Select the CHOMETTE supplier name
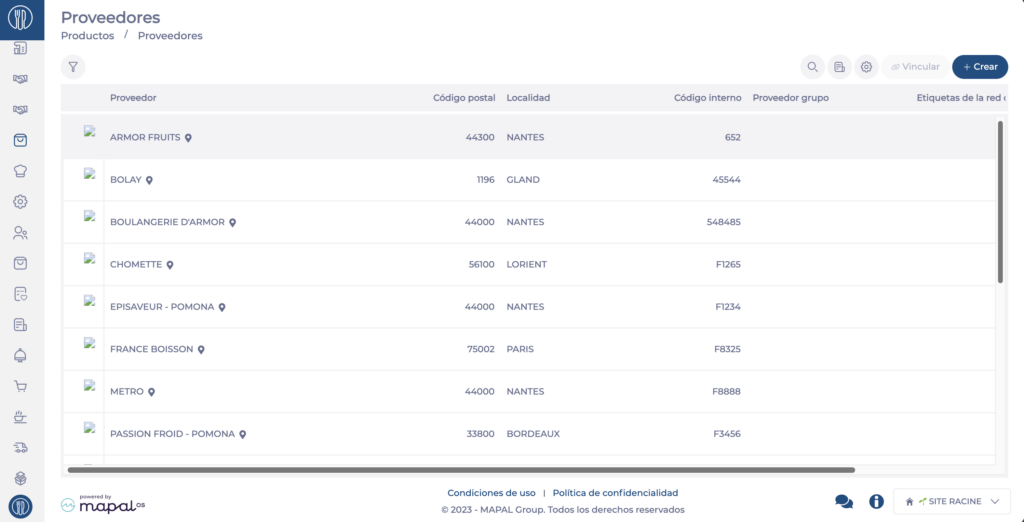Screen dimensions: 1024x522 [136, 265]
